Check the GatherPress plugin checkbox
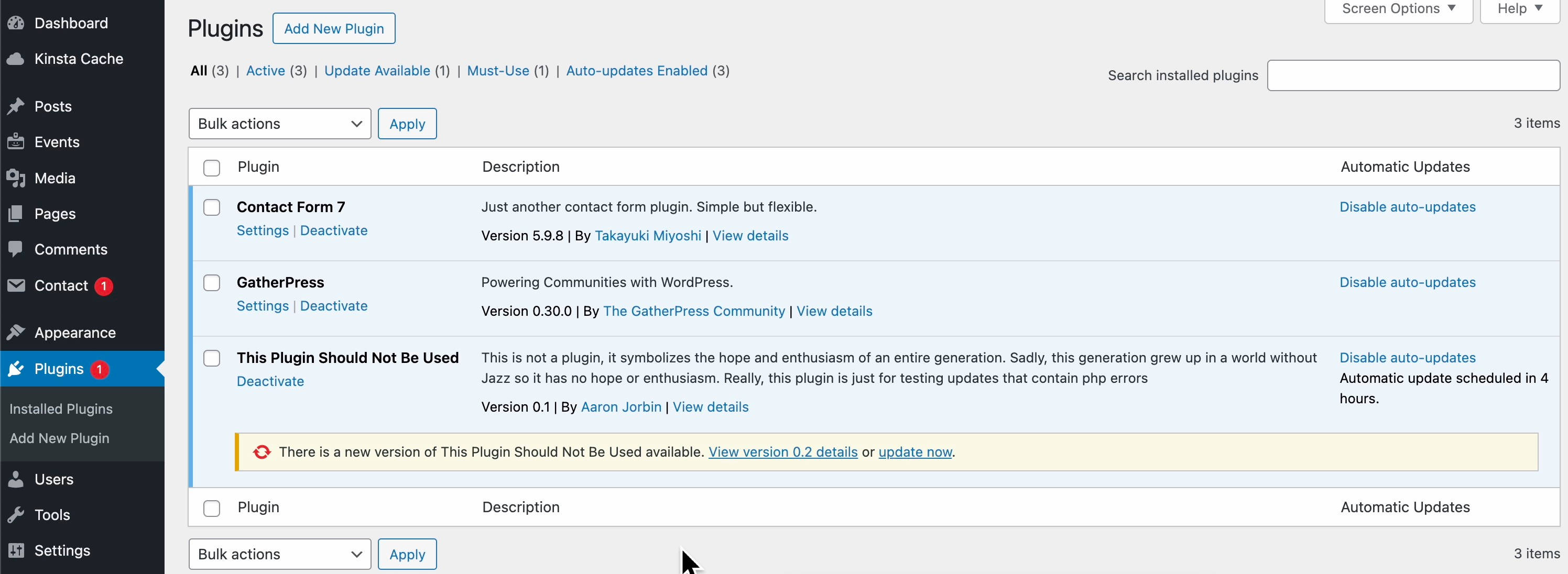The image size is (1568, 574). (x=211, y=283)
